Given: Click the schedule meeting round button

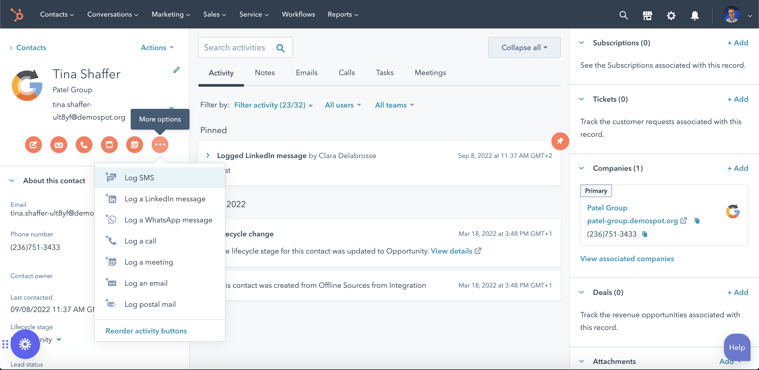Looking at the screenshot, I should click(135, 144).
